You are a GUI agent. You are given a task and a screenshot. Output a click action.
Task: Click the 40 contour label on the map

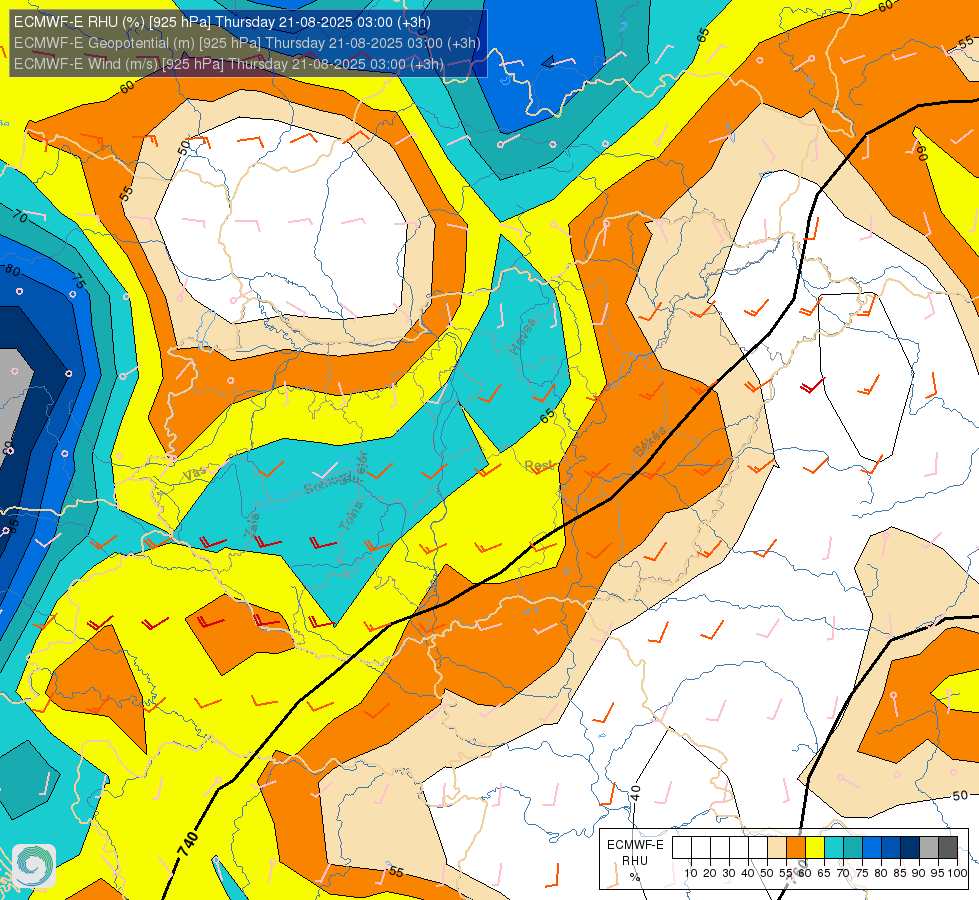tap(636, 793)
